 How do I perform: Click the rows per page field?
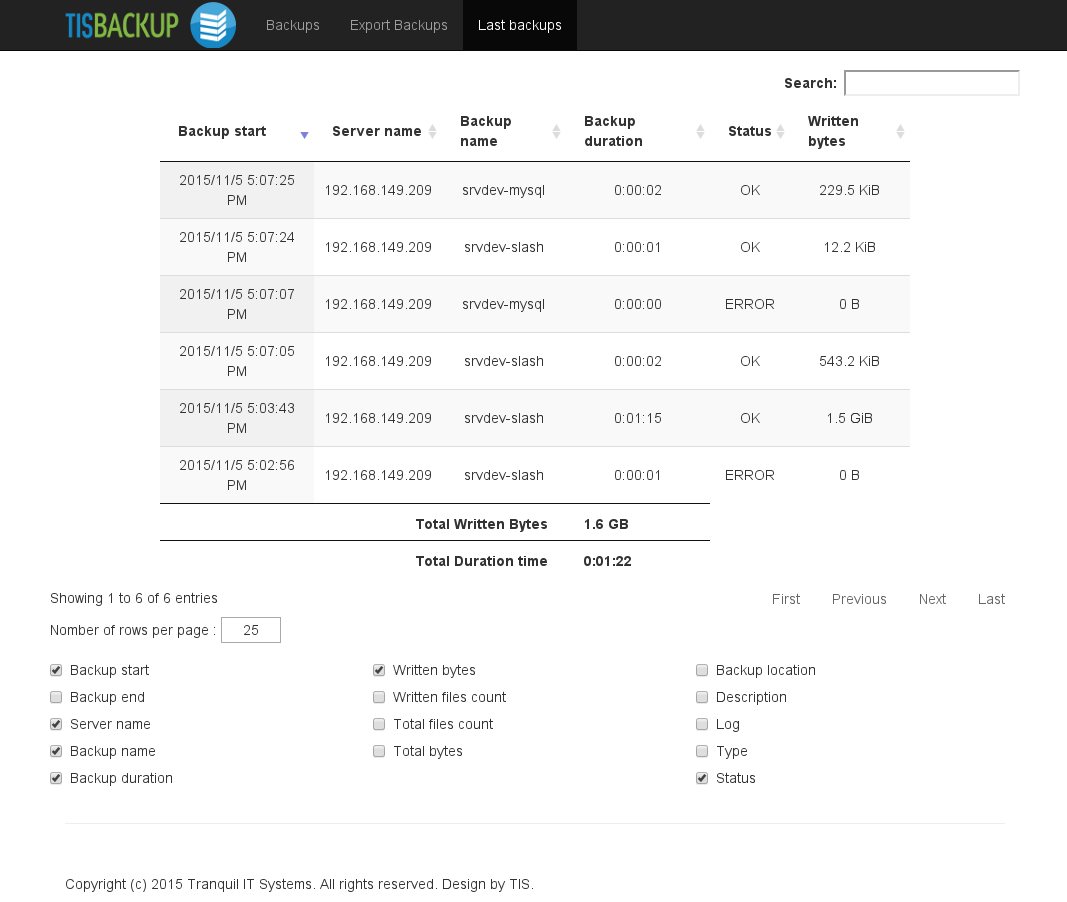pos(251,630)
